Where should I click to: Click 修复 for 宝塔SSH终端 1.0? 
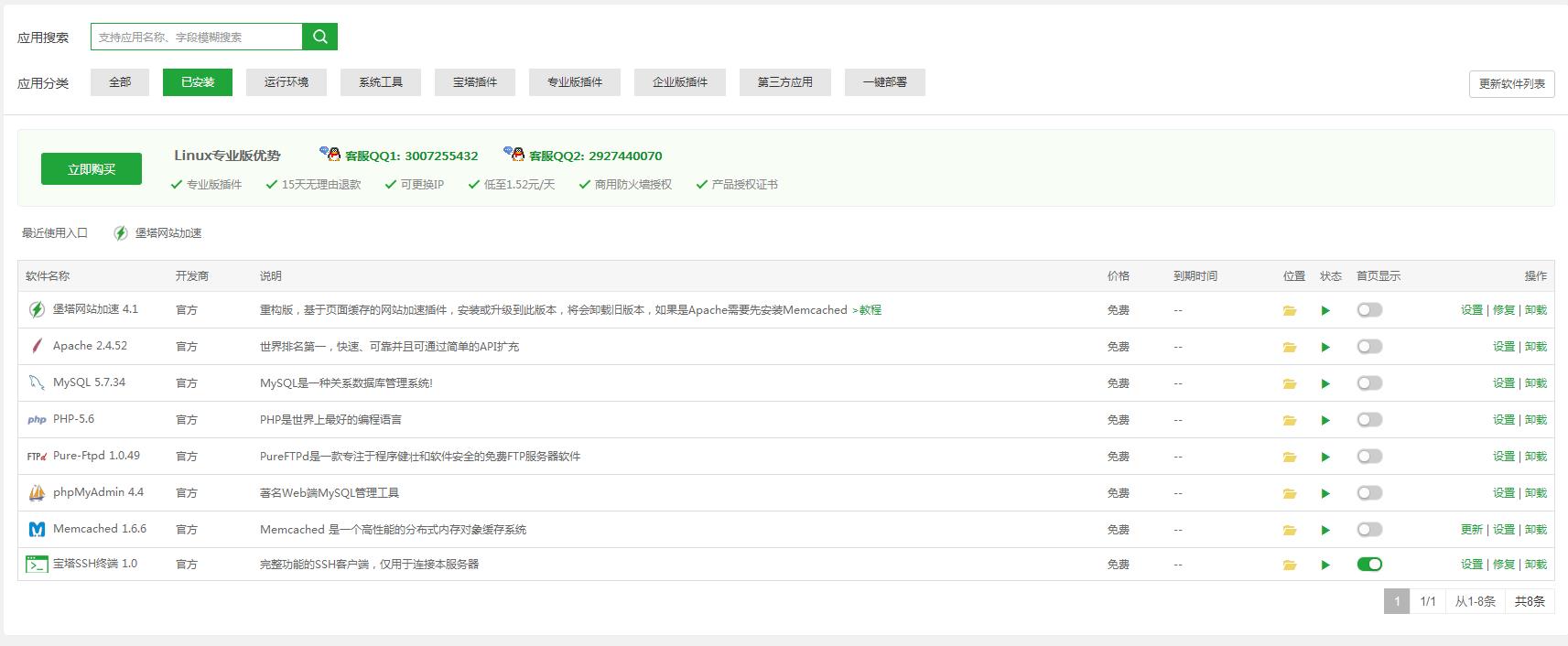[1504, 565]
